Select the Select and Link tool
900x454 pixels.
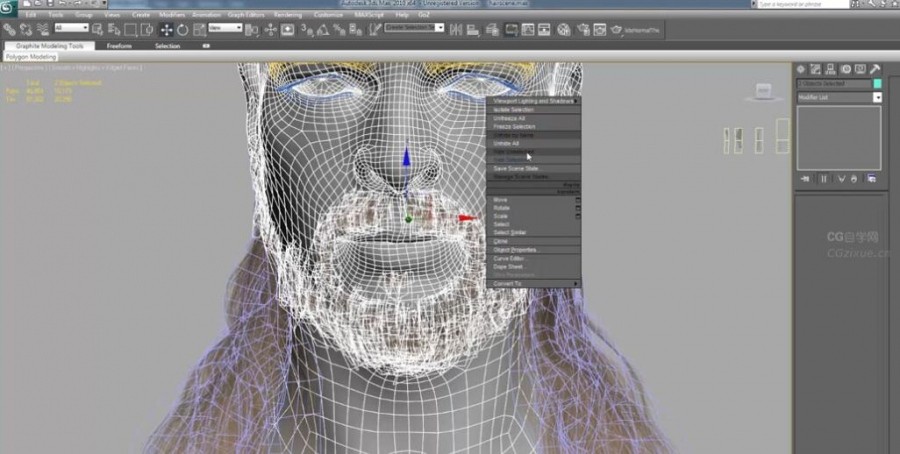pyautogui.click(x=9, y=29)
